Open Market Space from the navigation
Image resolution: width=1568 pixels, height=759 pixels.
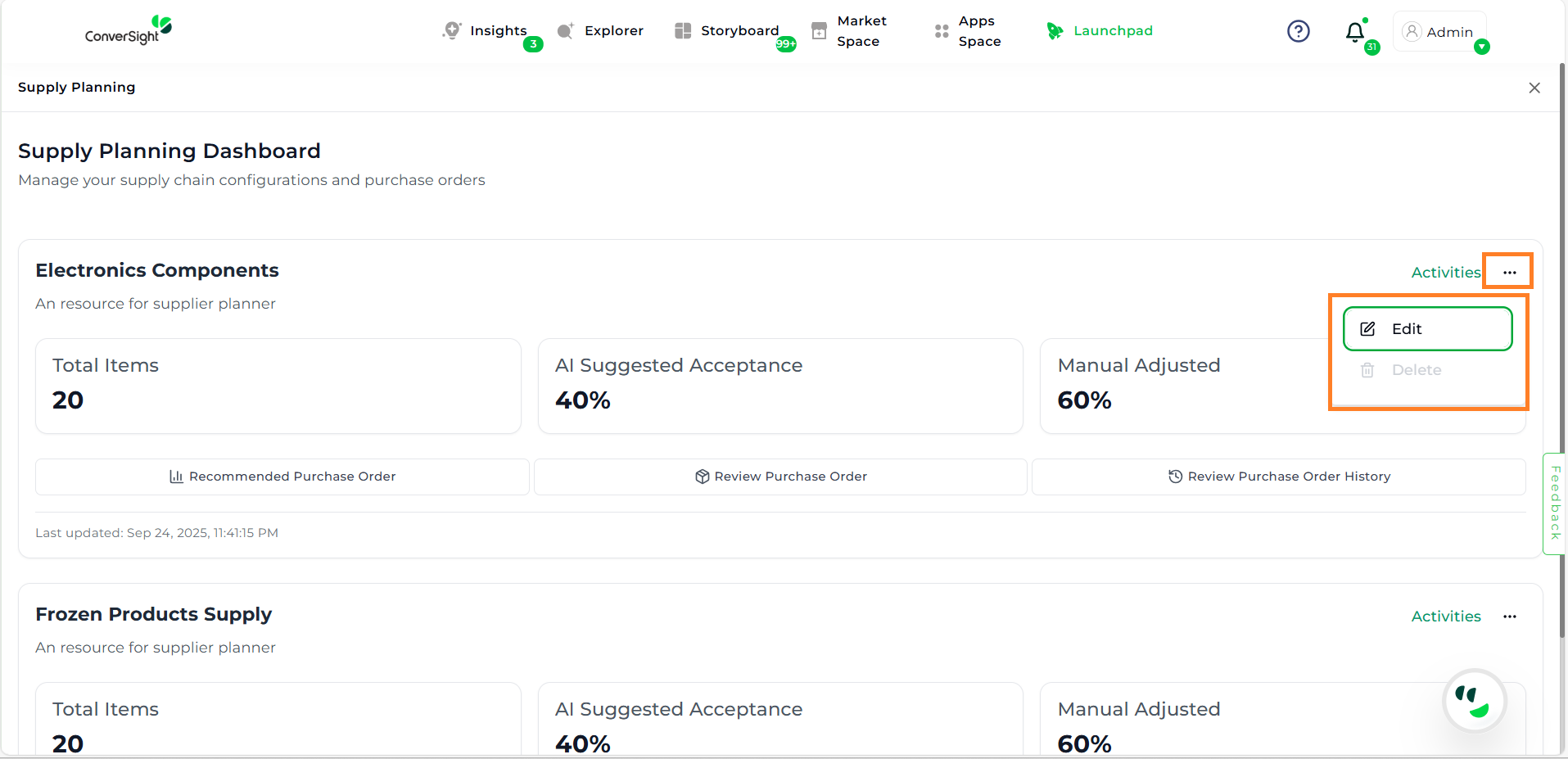848,31
